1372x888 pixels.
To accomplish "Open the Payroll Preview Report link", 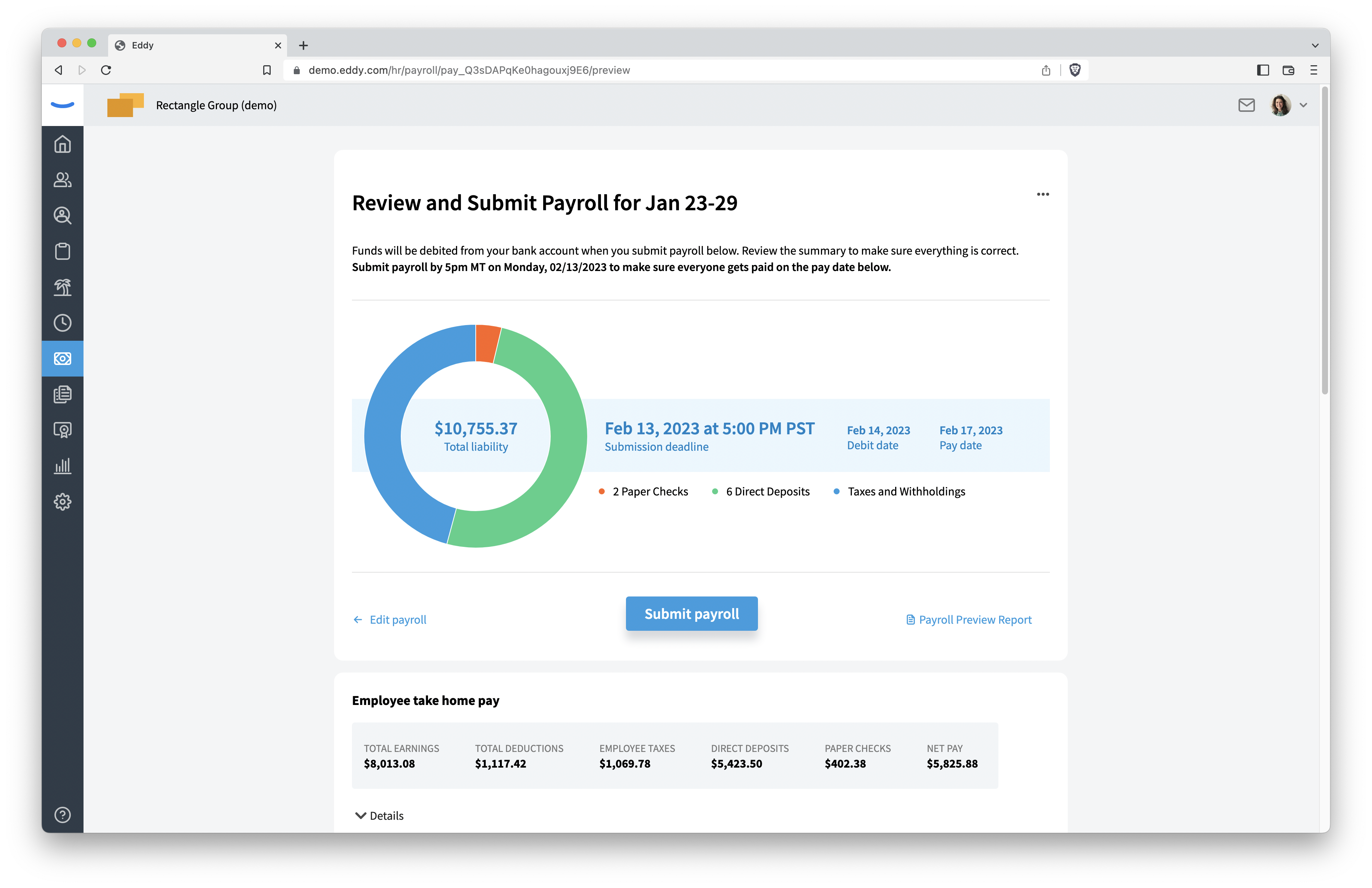I will [969, 620].
